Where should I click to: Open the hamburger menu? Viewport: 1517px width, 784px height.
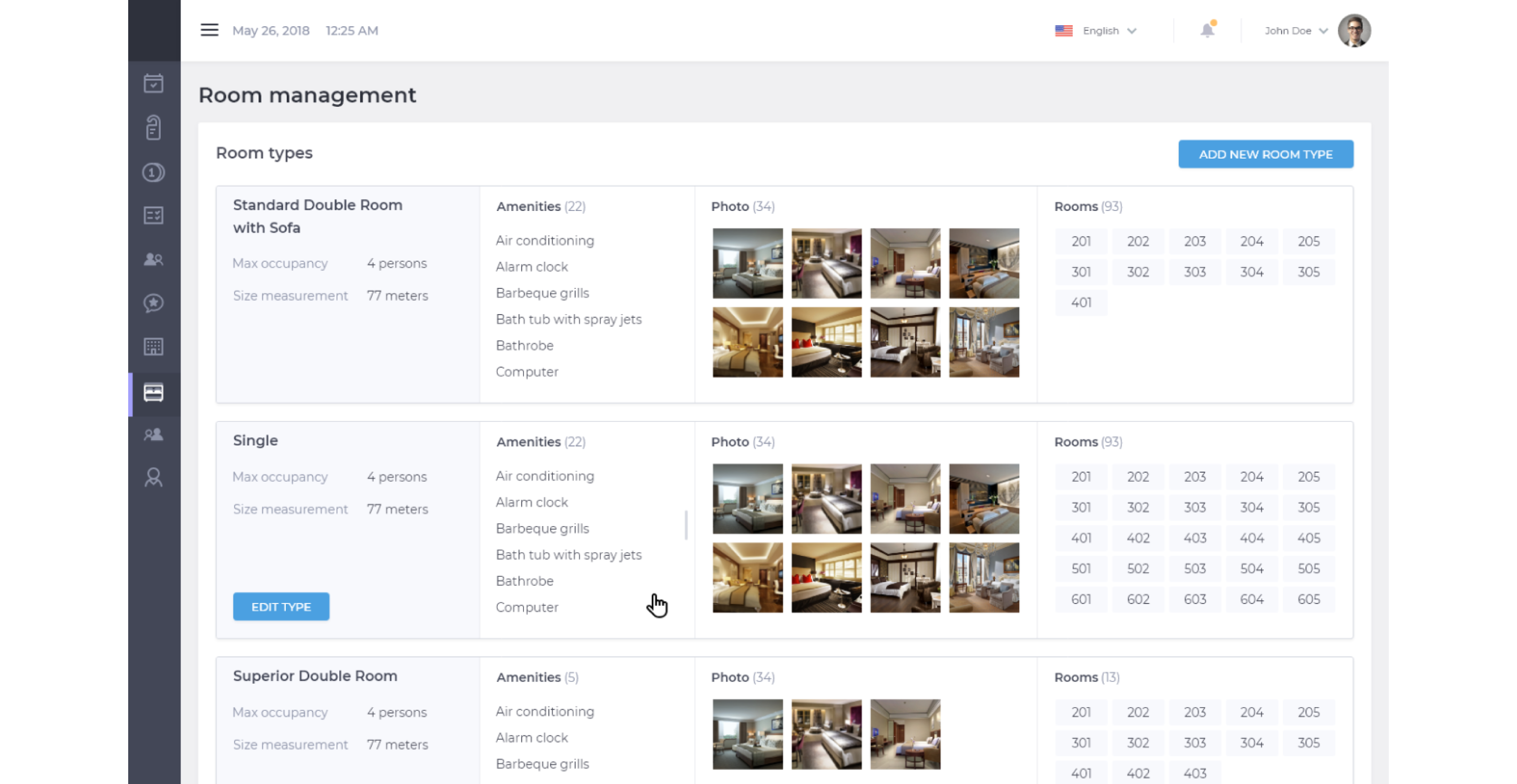click(209, 30)
